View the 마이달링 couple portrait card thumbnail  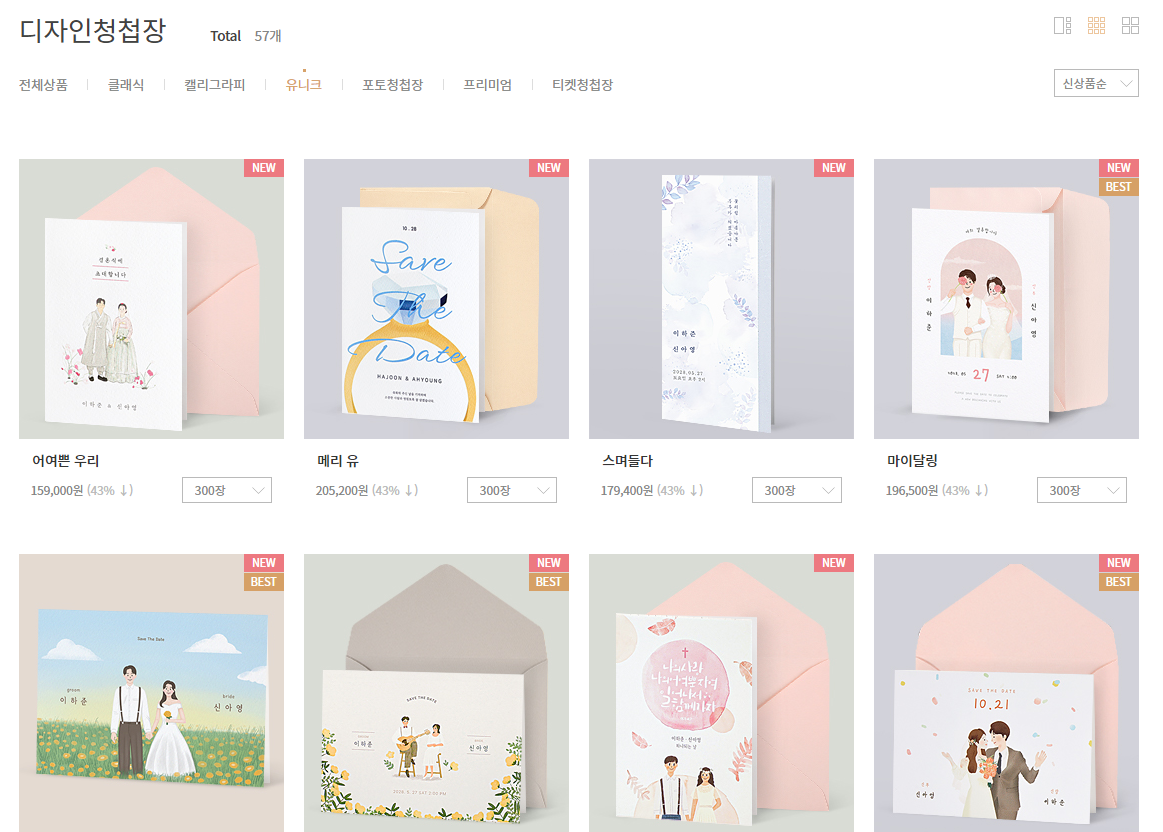[x=1006, y=299]
